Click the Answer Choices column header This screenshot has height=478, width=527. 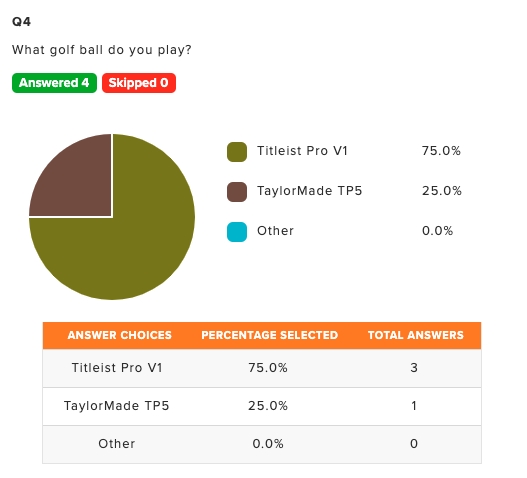point(120,335)
